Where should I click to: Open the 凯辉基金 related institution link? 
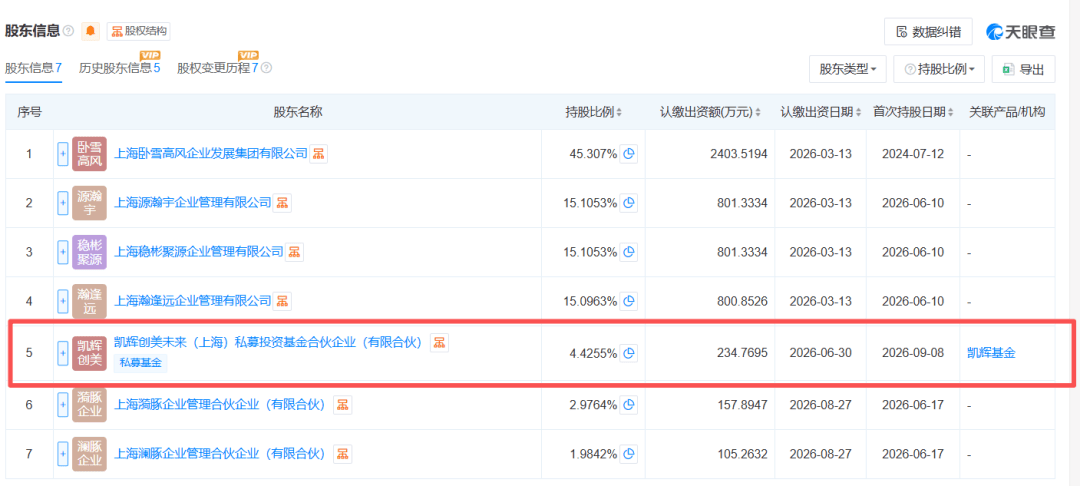[x=991, y=354]
